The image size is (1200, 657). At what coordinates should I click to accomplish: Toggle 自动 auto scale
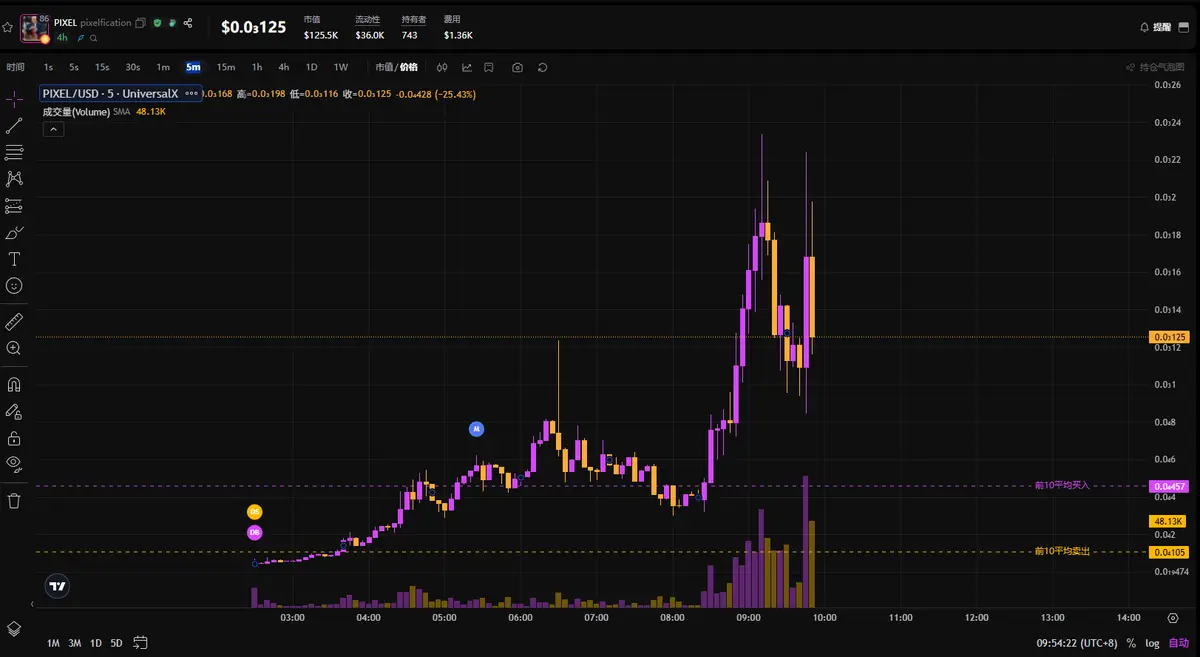tap(1180, 643)
